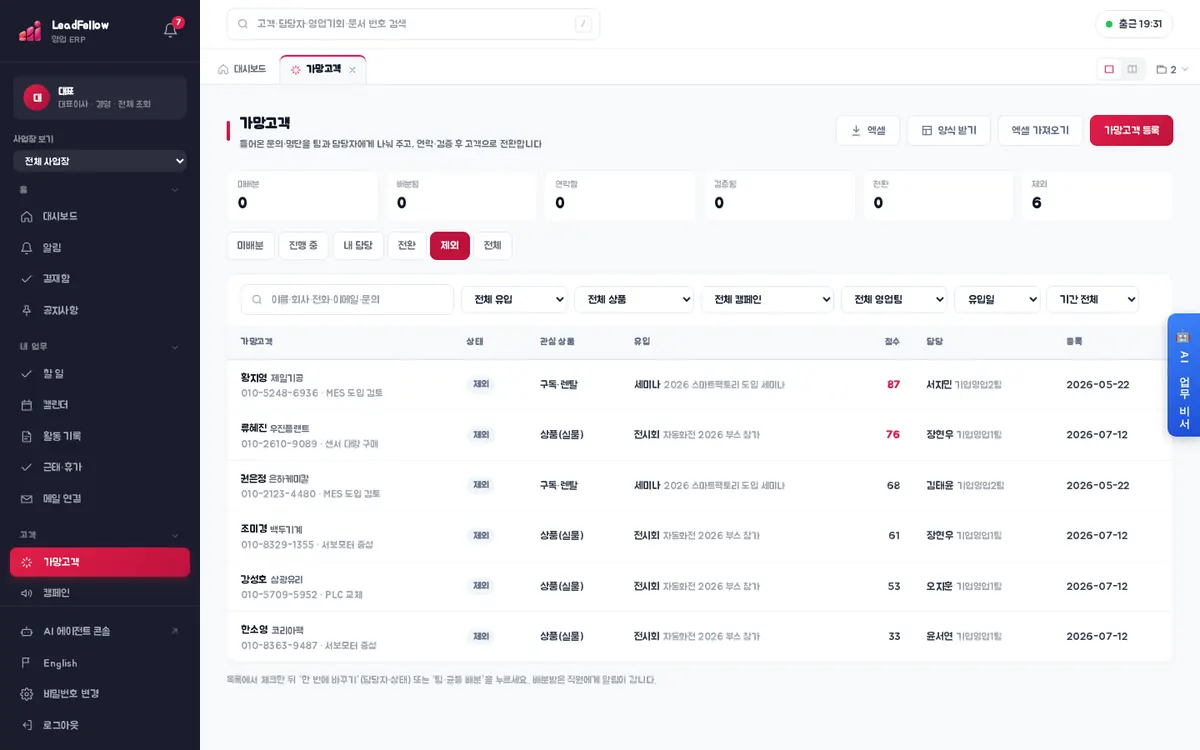
Task: Show 내 담당 prospects only
Action: (358, 246)
